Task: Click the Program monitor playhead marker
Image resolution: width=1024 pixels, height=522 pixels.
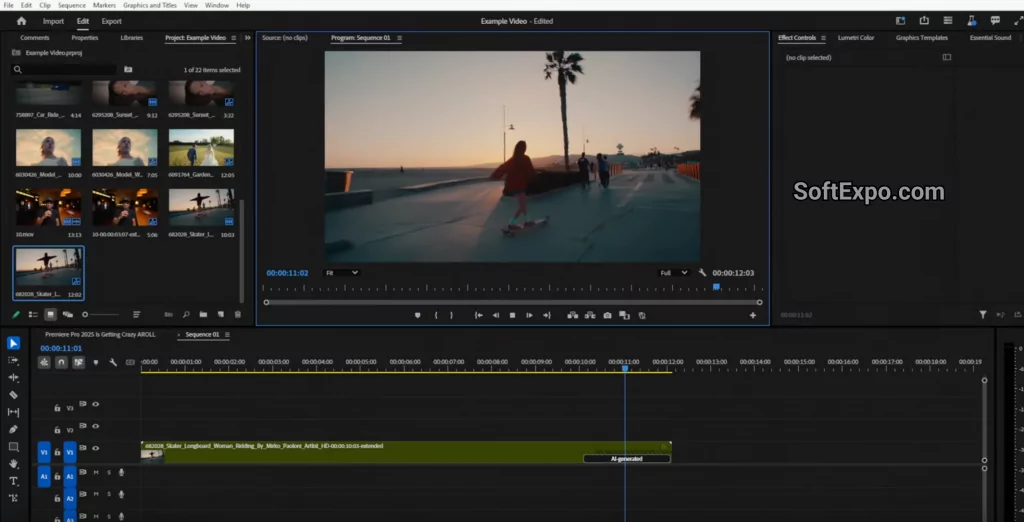Action: pos(716,287)
